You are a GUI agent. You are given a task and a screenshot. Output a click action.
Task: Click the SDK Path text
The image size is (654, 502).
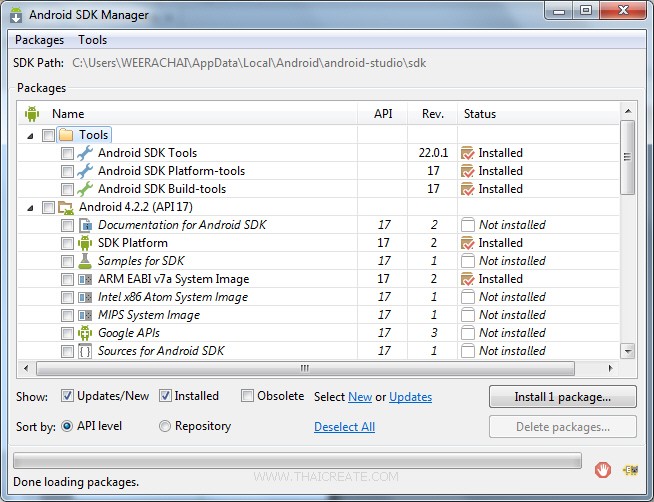tap(249, 63)
